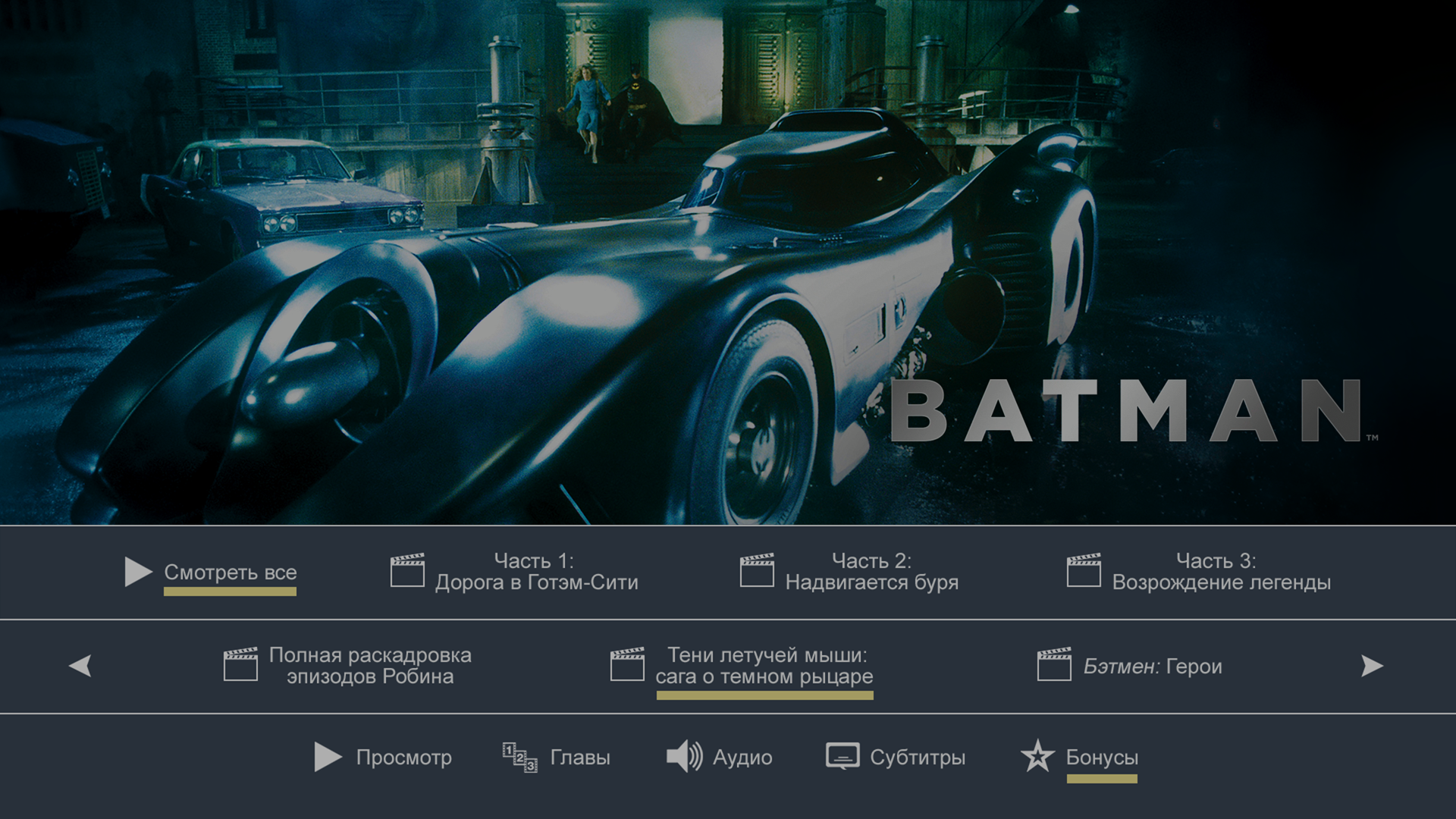This screenshot has width=1456, height=819.
Task: Click the clapperboard icon for Часть 1
Action: [x=407, y=570]
